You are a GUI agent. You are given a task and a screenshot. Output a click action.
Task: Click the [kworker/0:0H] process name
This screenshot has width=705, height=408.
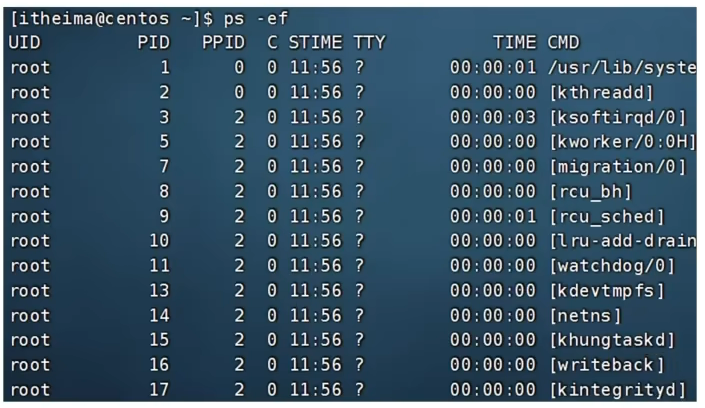point(622,142)
